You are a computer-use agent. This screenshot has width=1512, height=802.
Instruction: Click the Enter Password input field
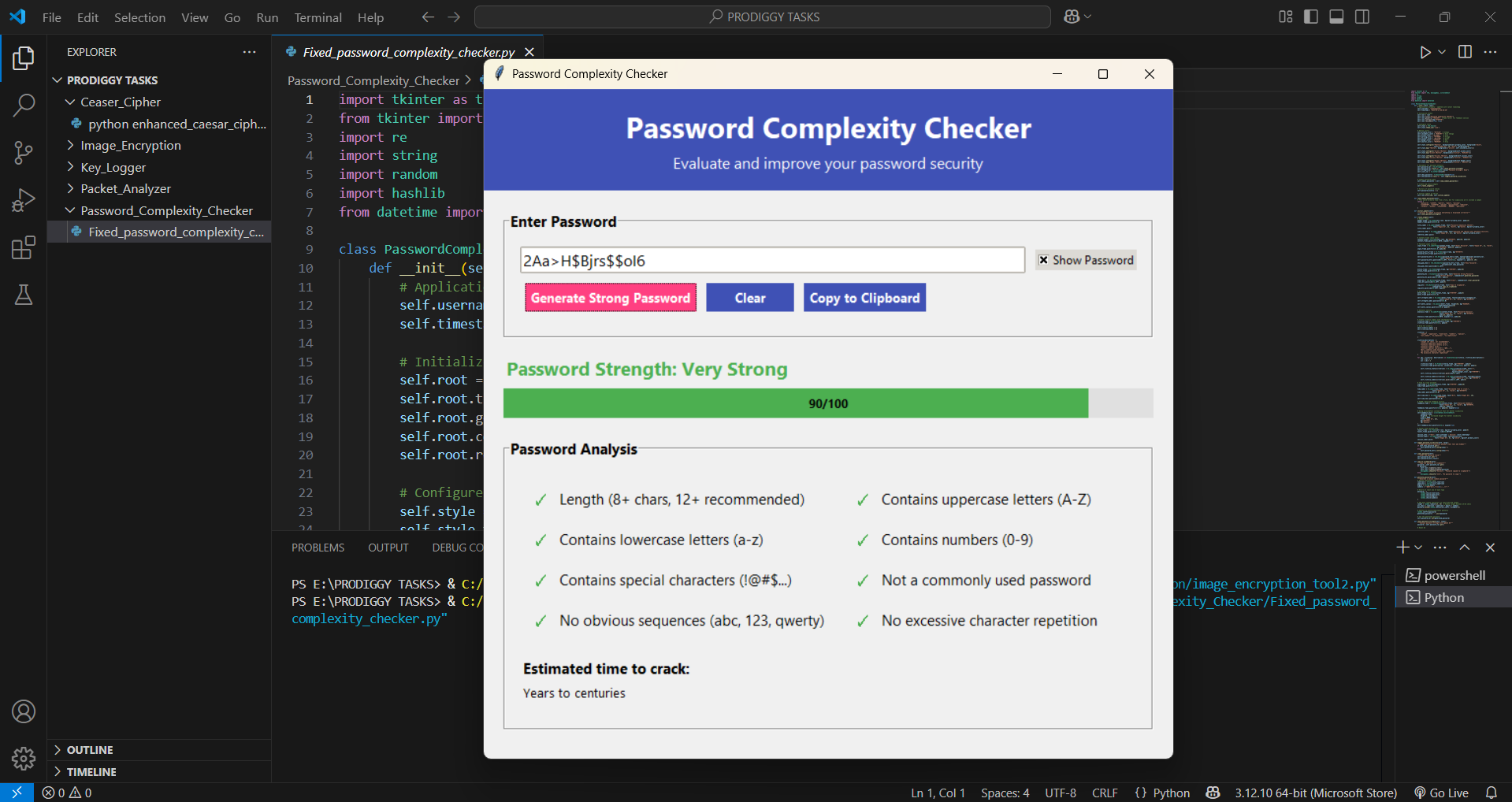pos(772,260)
